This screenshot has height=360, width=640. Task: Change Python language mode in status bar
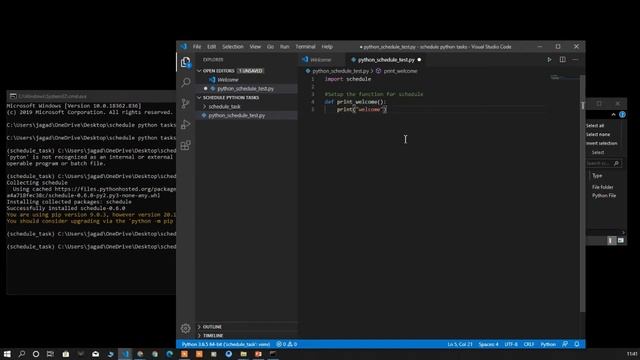tap(548, 344)
